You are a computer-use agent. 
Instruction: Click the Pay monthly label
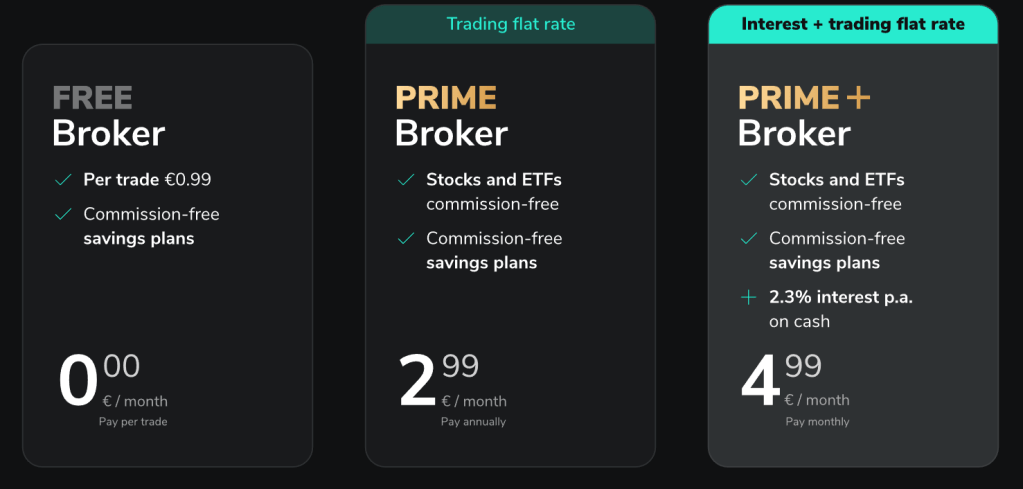click(x=817, y=422)
